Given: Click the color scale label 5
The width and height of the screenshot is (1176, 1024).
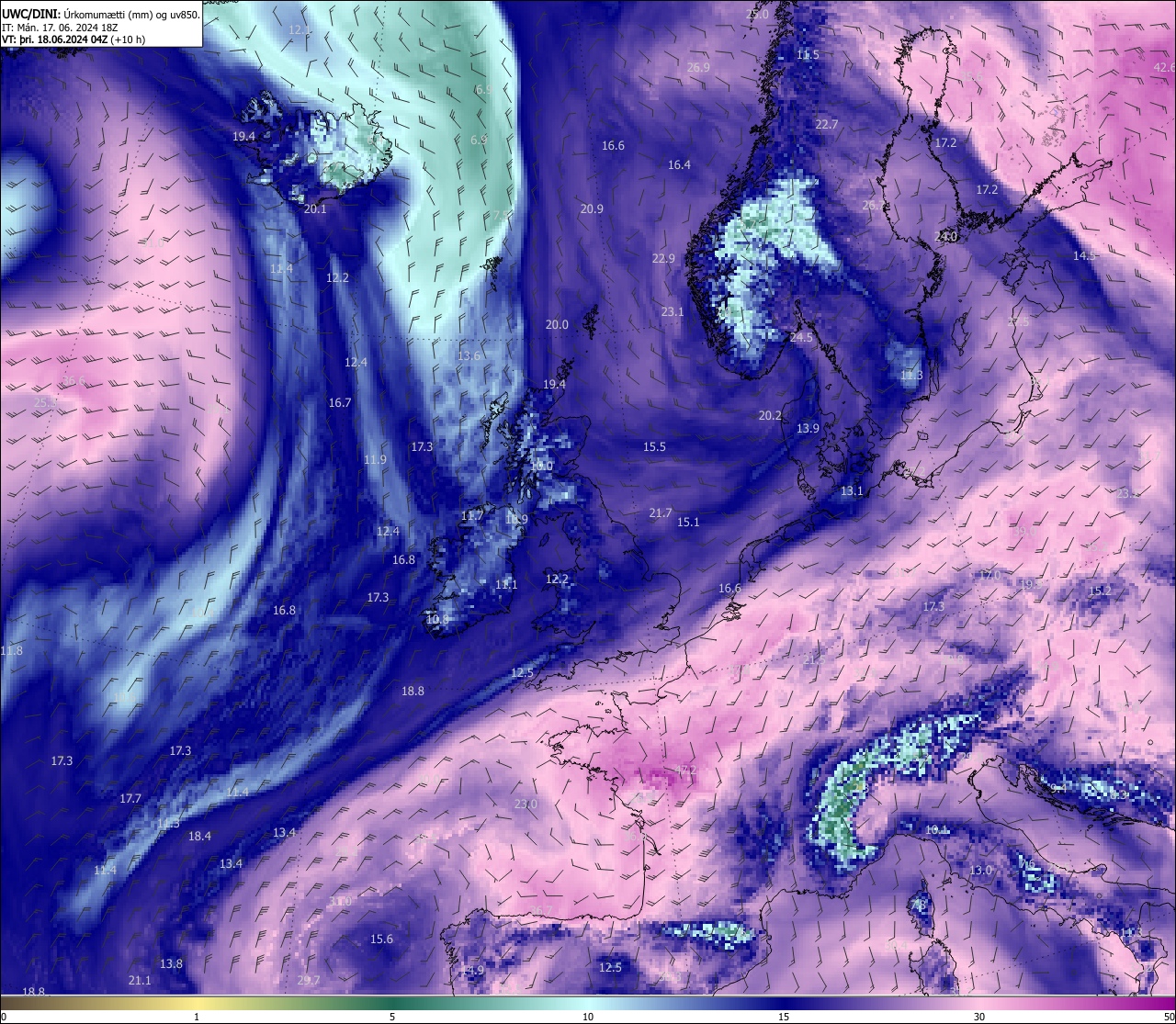Looking at the screenshot, I should click(x=392, y=1017).
